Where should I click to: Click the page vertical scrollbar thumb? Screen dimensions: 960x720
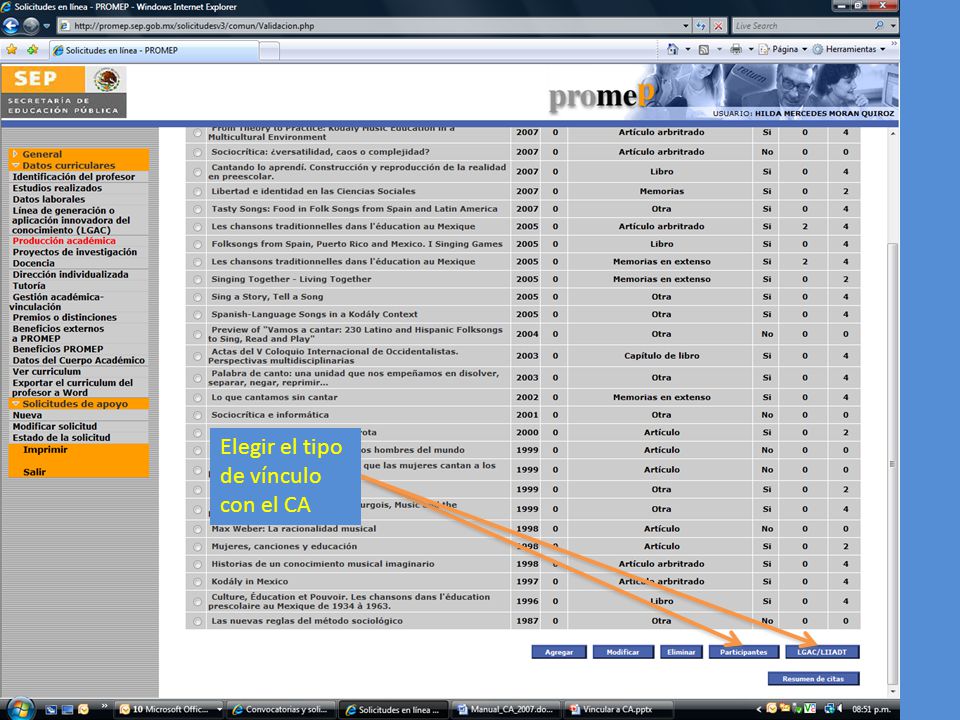892,463
